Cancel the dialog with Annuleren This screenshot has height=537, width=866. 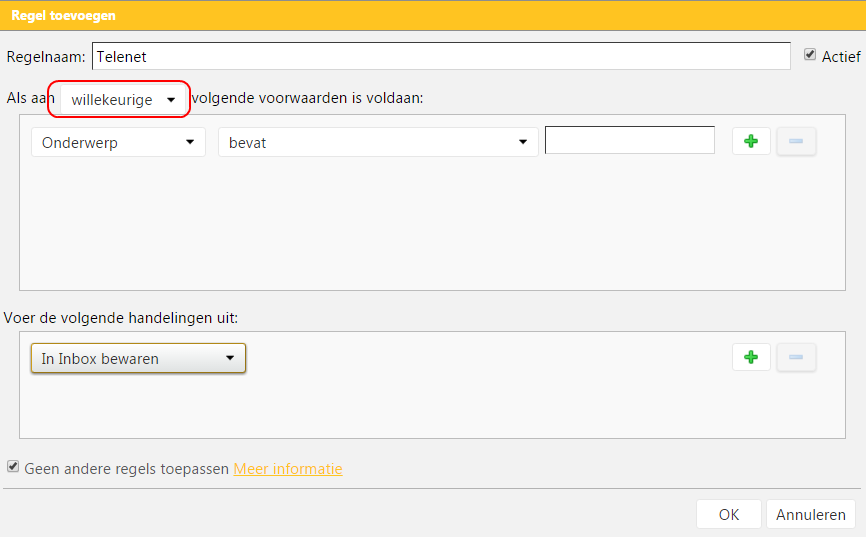[810, 514]
